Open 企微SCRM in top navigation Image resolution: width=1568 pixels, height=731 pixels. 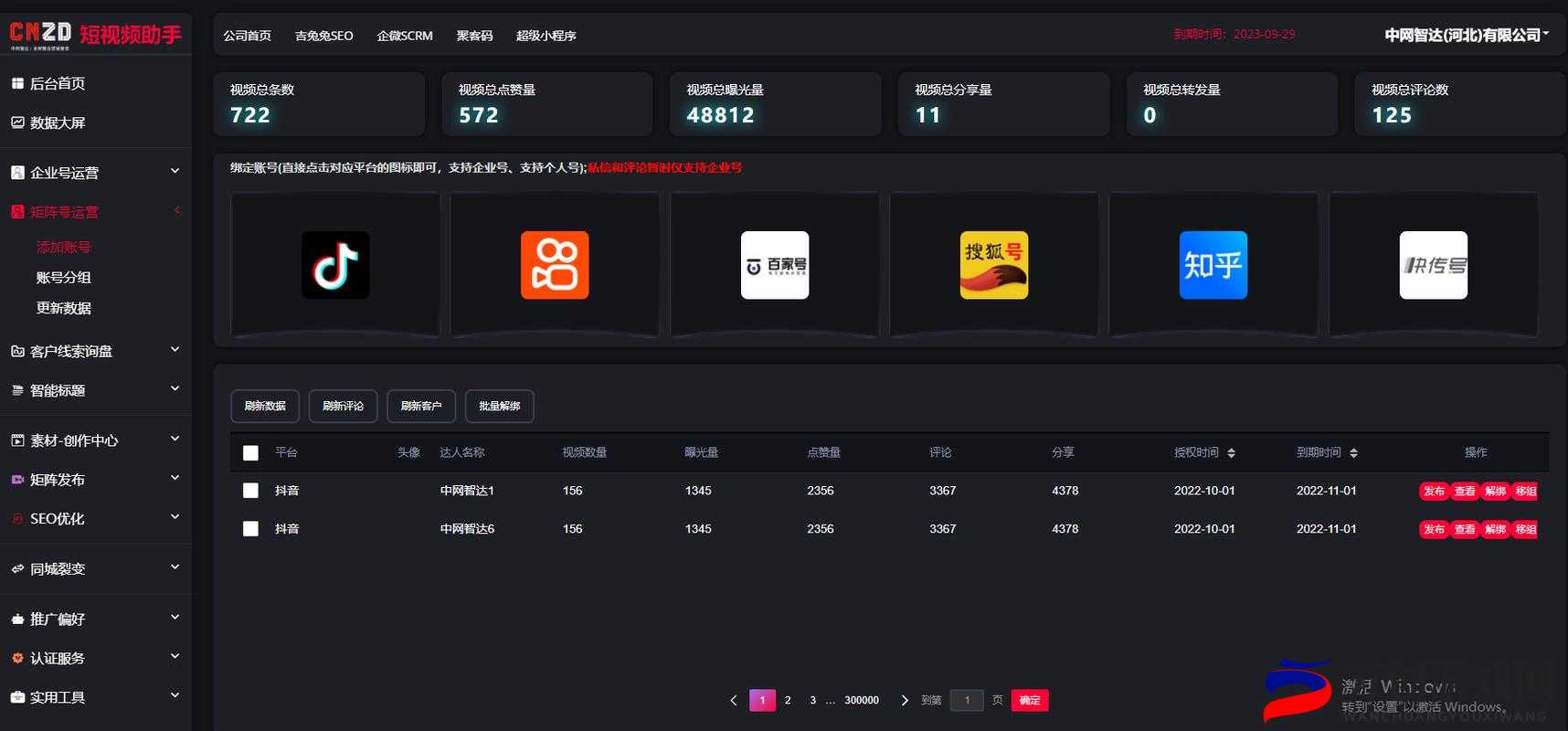pos(405,36)
